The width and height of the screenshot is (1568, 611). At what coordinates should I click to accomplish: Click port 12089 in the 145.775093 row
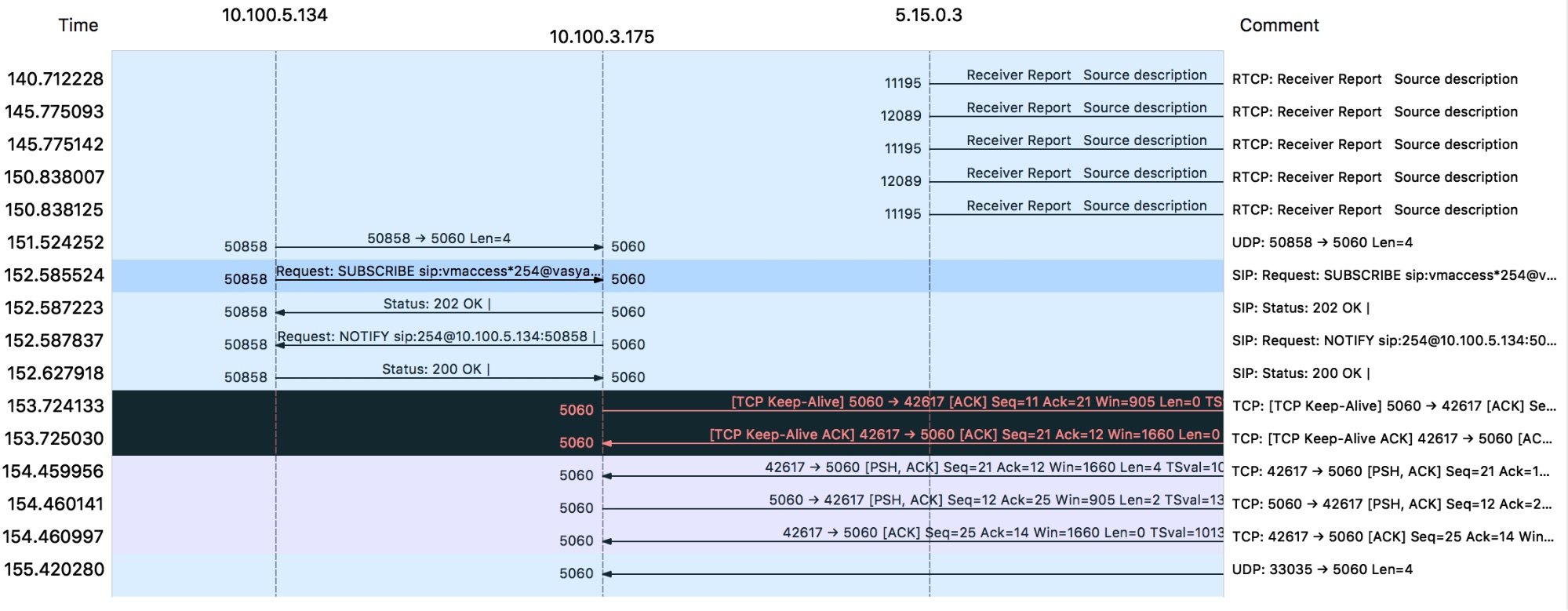[900, 116]
